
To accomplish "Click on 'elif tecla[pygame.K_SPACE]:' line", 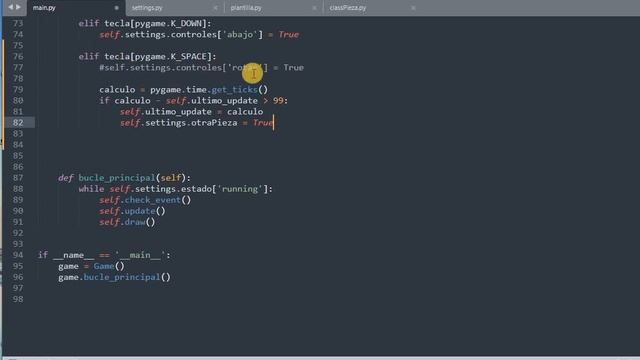I will click(x=147, y=56).
